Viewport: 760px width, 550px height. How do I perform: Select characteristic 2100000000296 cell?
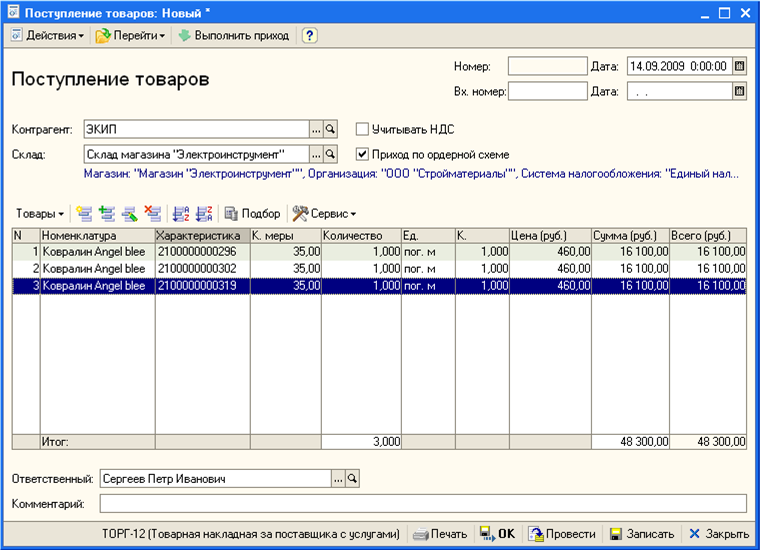pyautogui.click(x=203, y=252)
